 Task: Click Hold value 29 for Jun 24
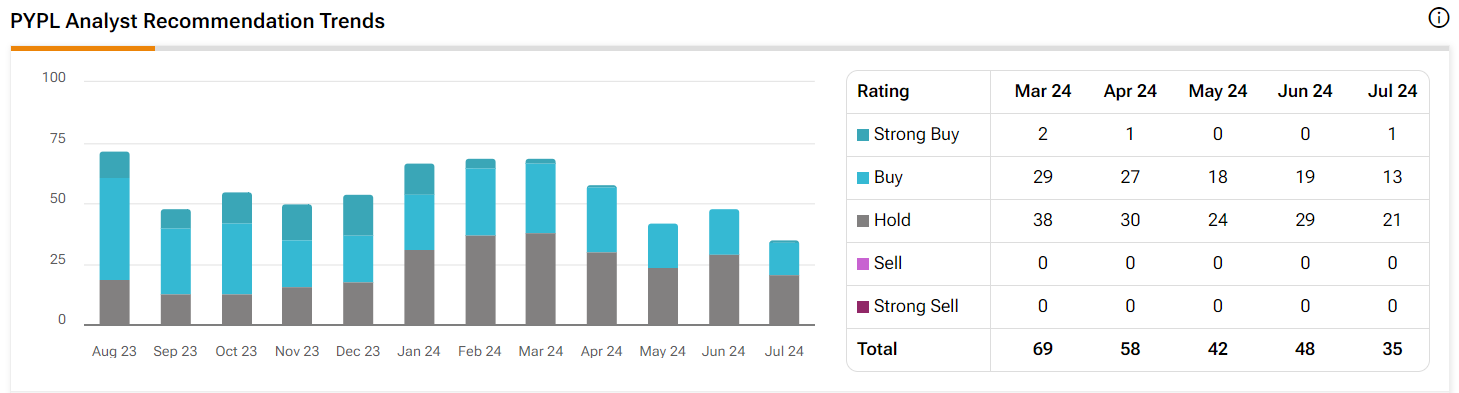(1305, 220)
